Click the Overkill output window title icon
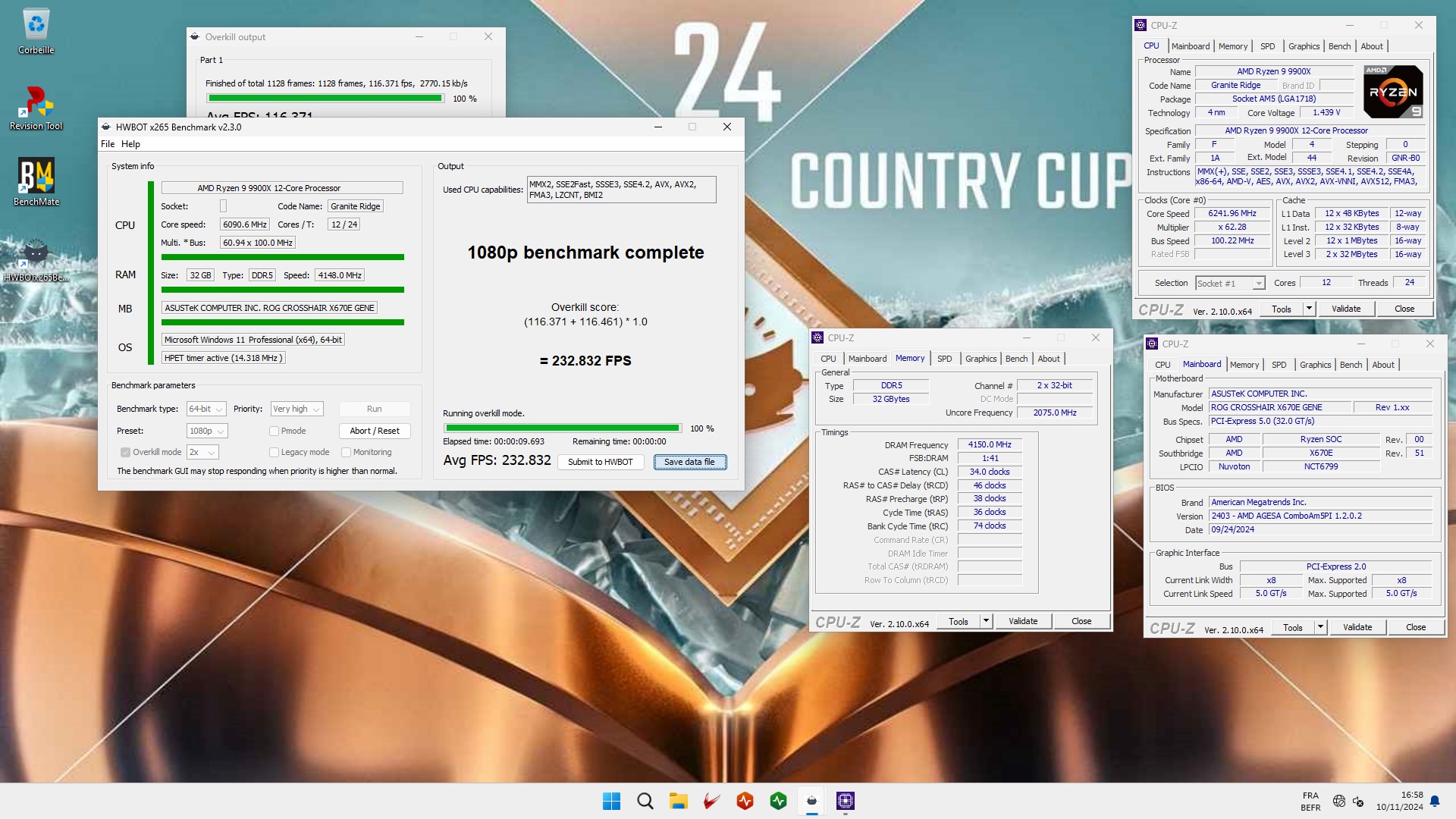Image resolution: width=1456 pixels, height=819 pixels. coord(195,36)
